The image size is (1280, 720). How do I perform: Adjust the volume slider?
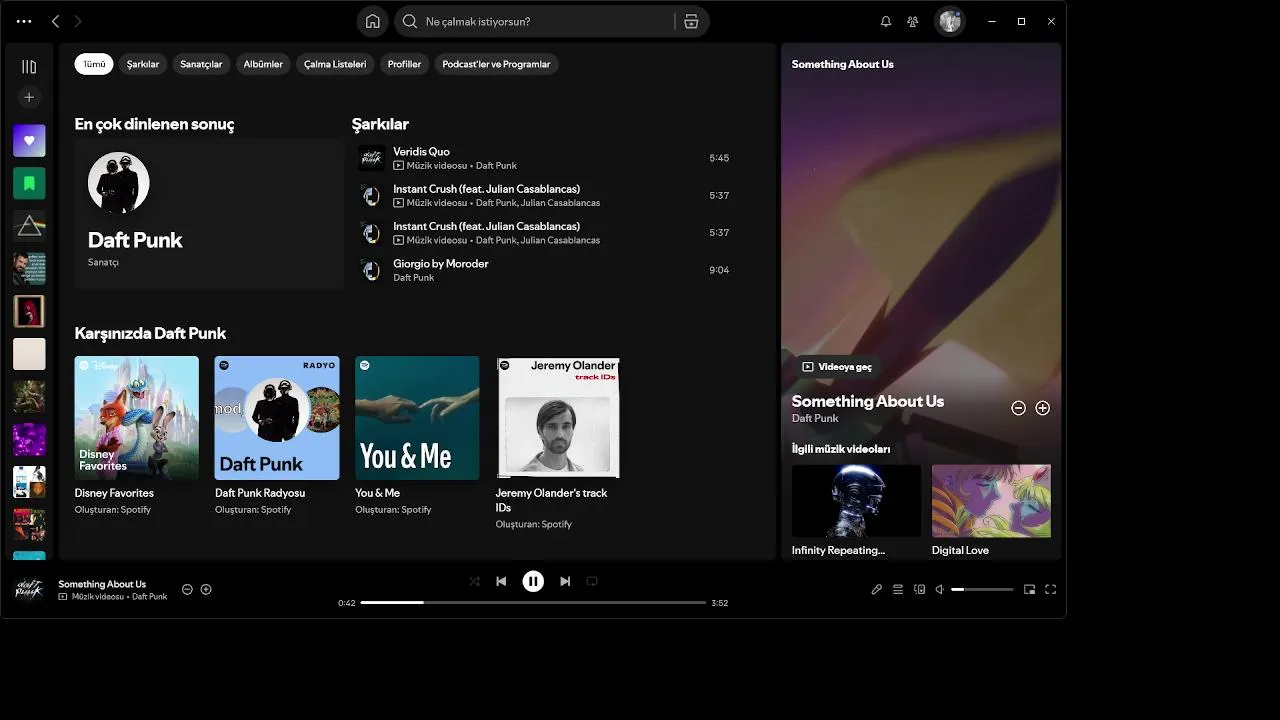click(x=982, y=590)
